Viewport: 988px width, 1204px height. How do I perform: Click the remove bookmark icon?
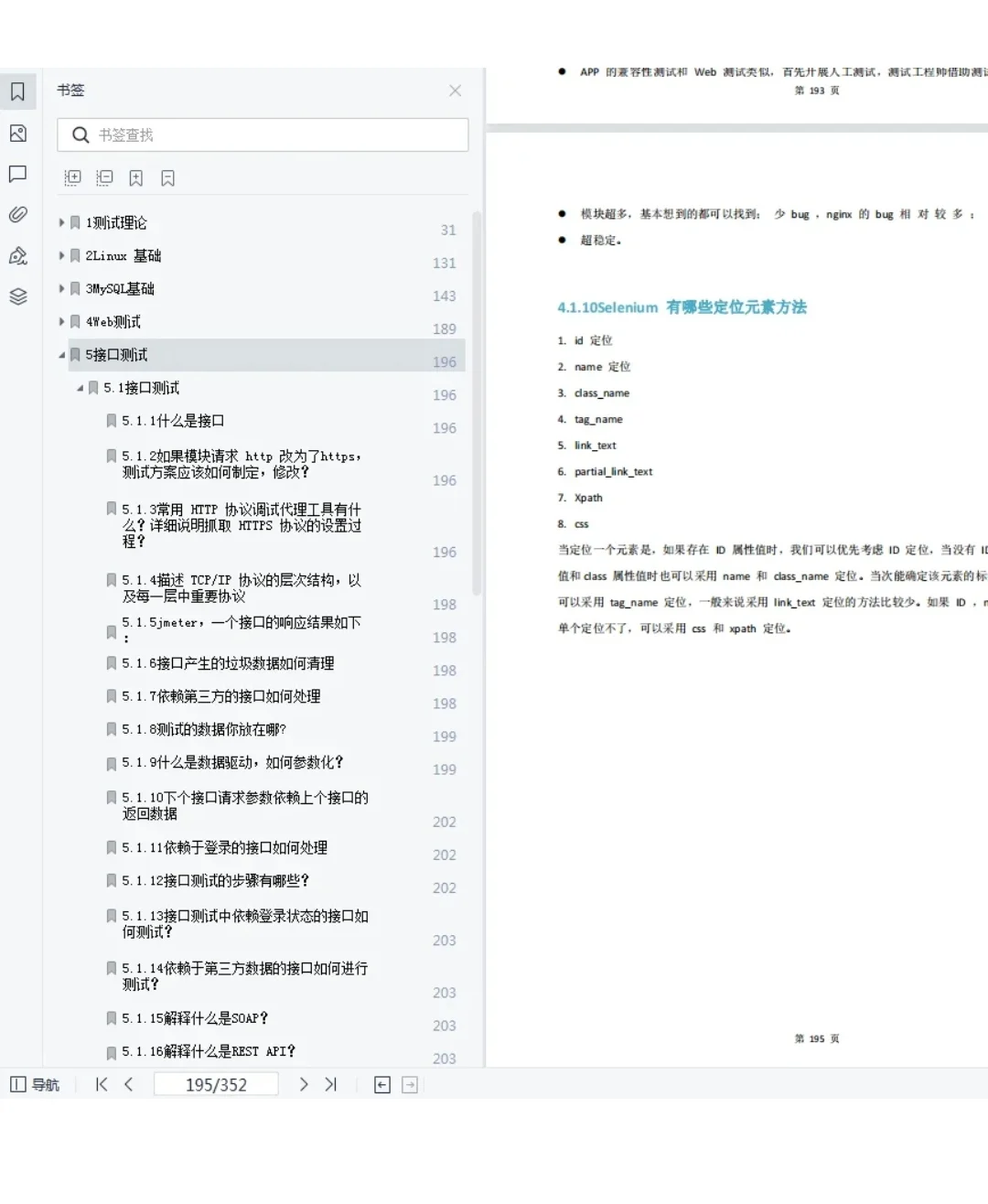[167, 177]
